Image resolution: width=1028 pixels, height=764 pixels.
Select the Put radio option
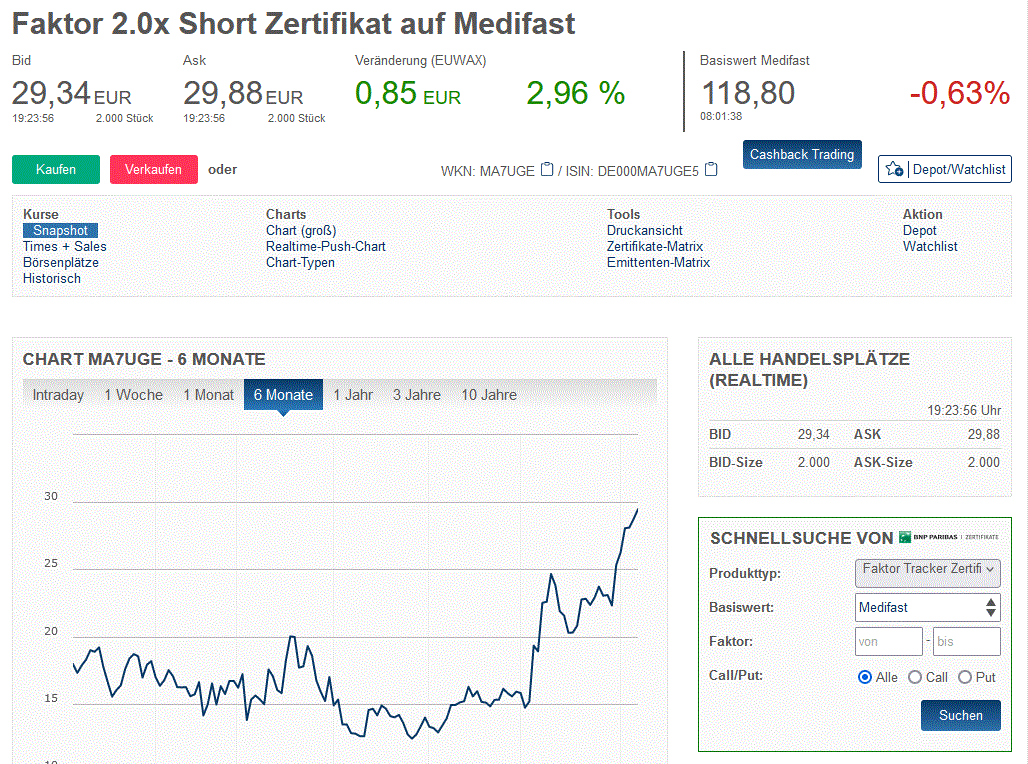(x=965, y=677)
